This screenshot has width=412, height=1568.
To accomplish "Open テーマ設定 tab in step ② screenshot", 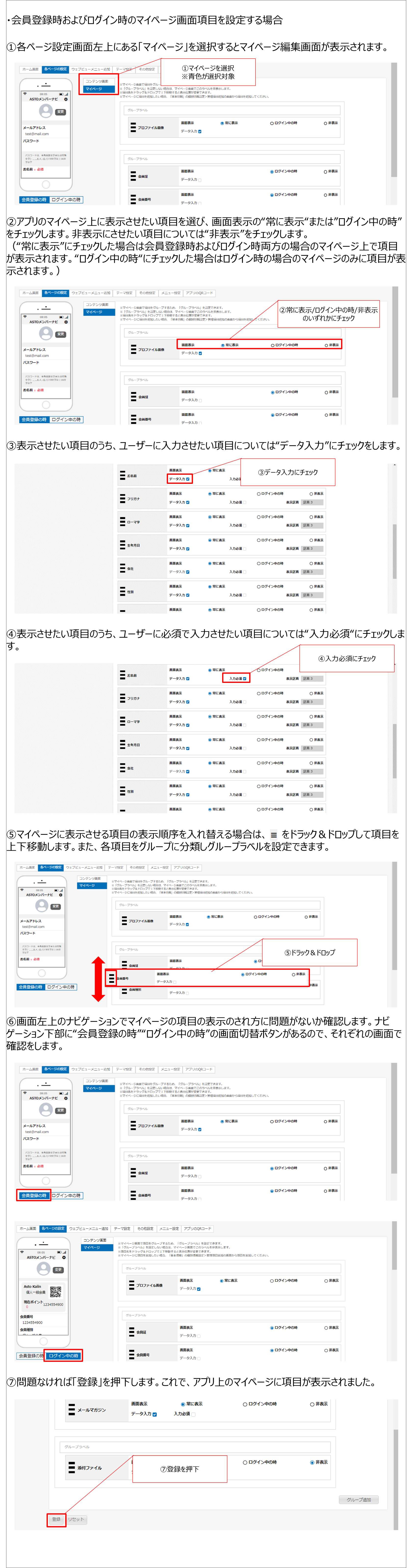I will pos(124,293).
